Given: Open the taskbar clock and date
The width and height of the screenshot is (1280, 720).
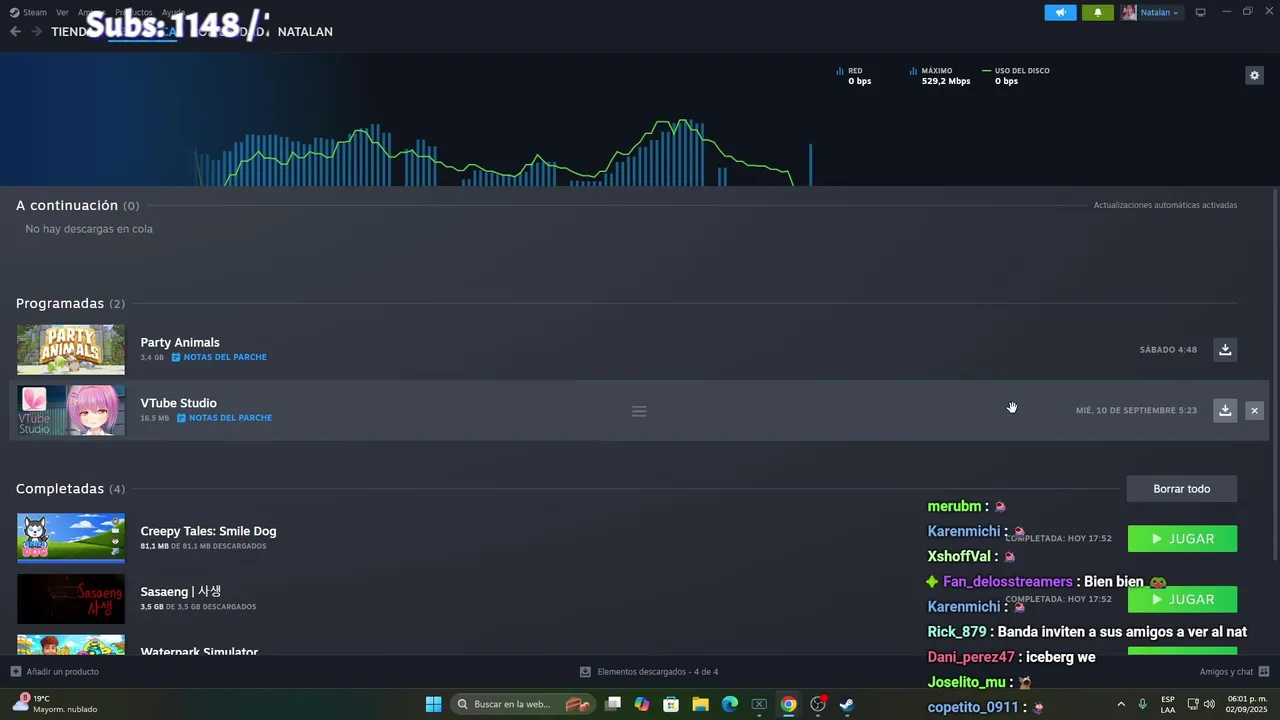Looking at the screenshot, I should (1247, 704).
